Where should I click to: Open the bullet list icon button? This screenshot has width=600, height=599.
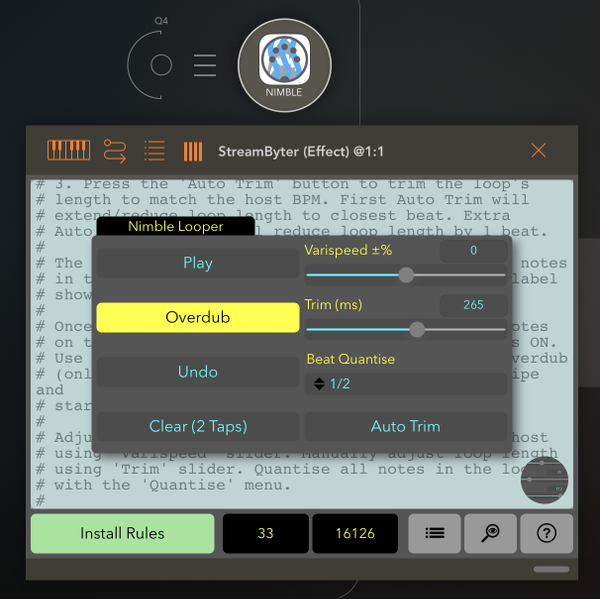(x=435, y=533)
